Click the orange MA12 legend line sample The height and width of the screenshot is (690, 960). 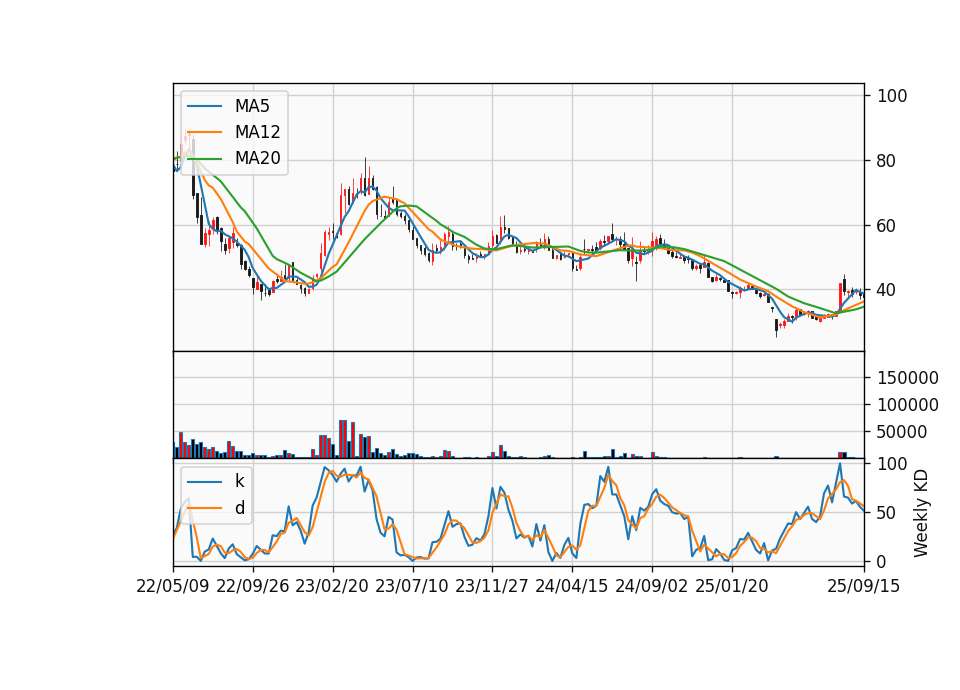click(204, 132)
